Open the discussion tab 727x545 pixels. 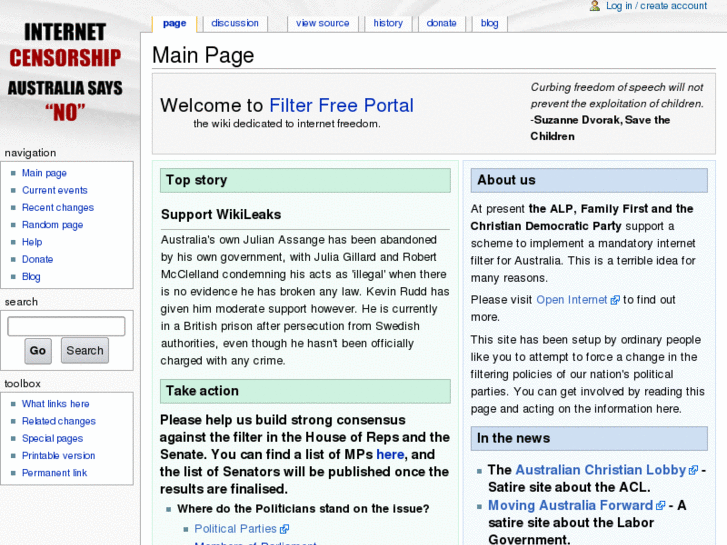click(235, 23)
